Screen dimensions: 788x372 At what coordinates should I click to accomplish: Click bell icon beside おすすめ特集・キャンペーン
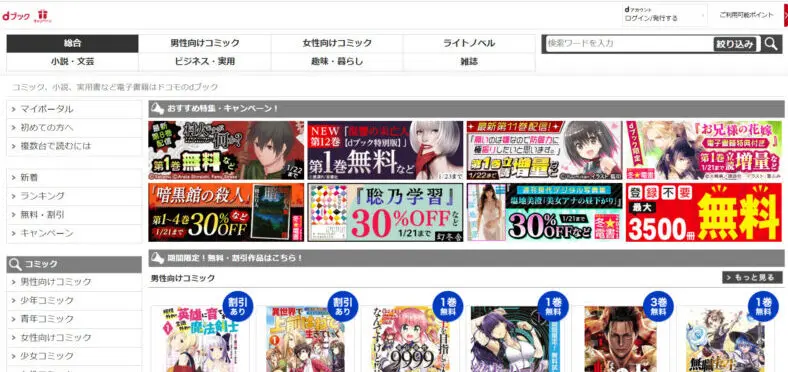point(158,109)
